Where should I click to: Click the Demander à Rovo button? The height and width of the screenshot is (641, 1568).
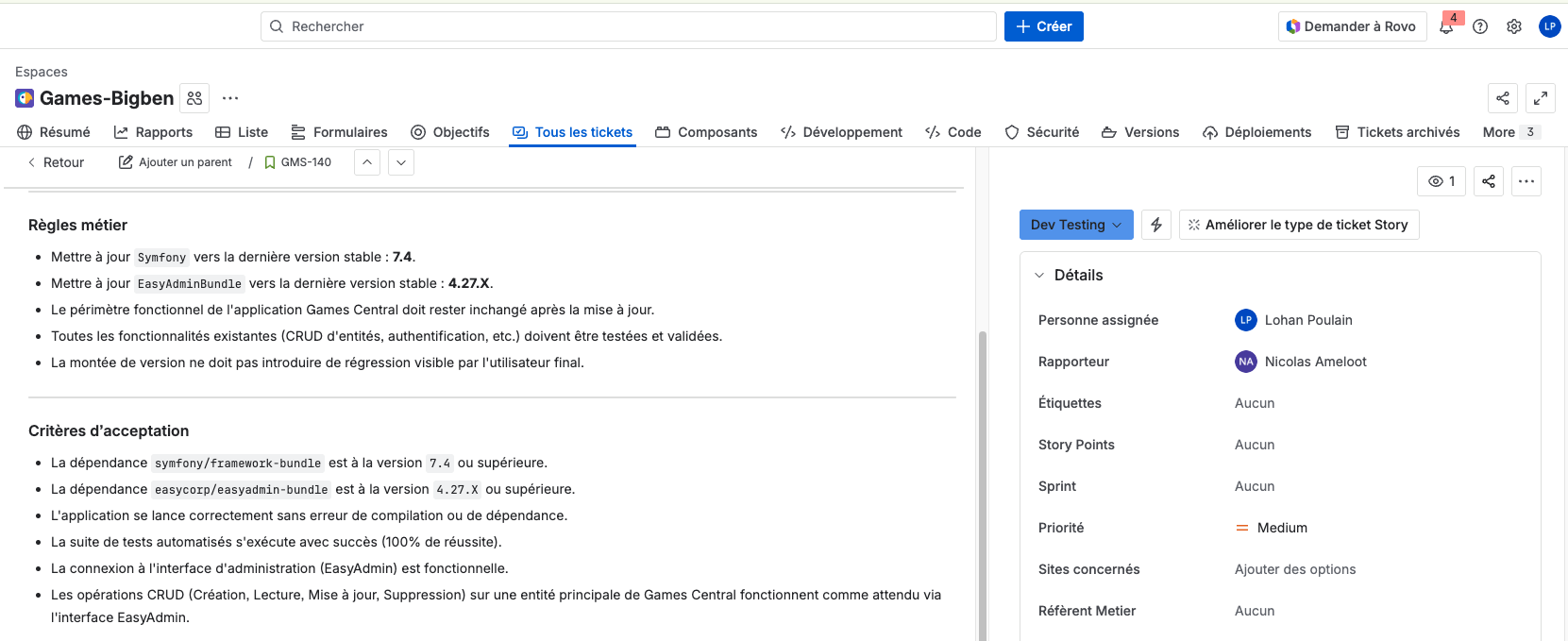coord(1351,26)
